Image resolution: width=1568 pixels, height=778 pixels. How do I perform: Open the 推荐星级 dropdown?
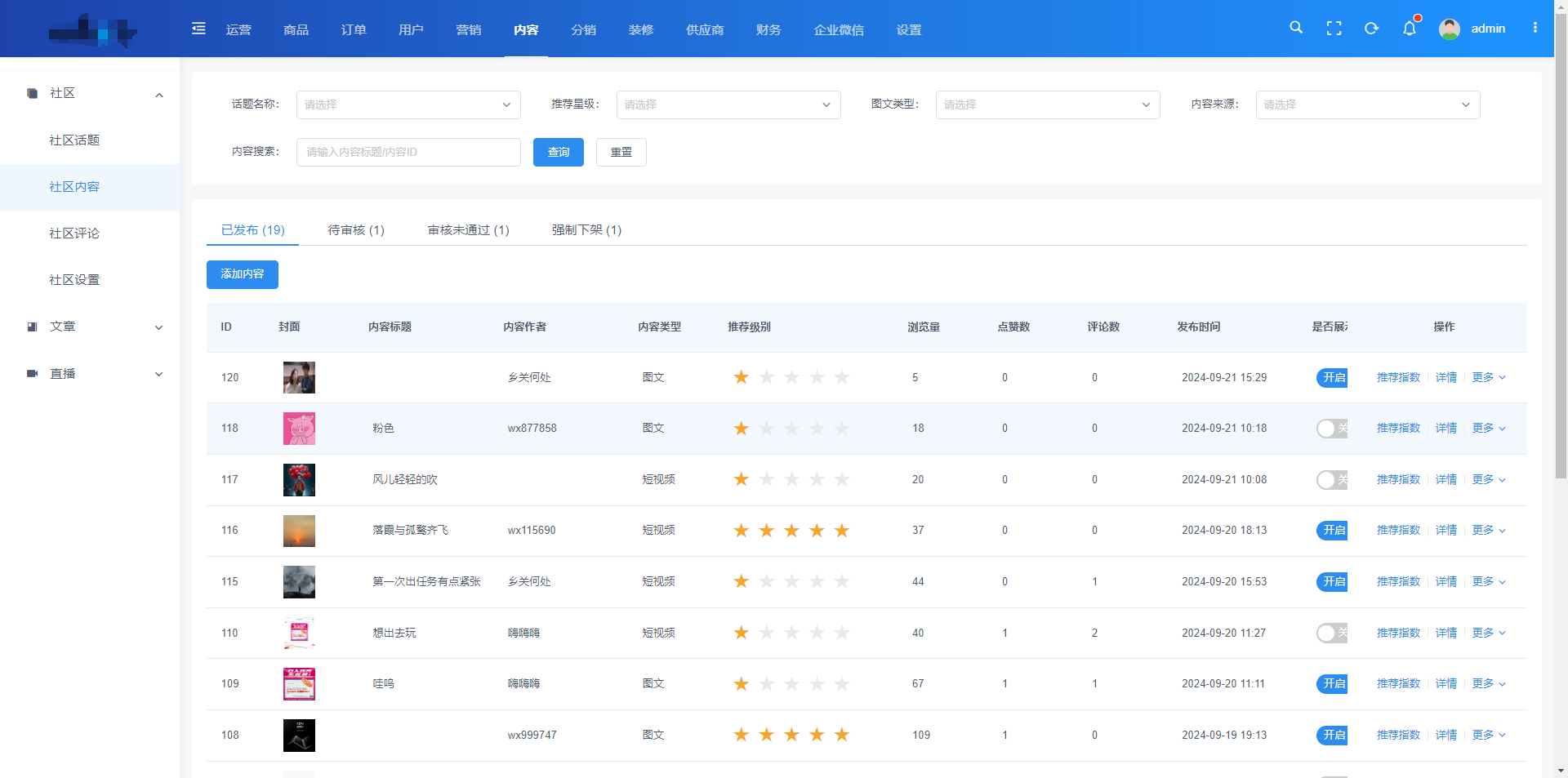[728, 104]
